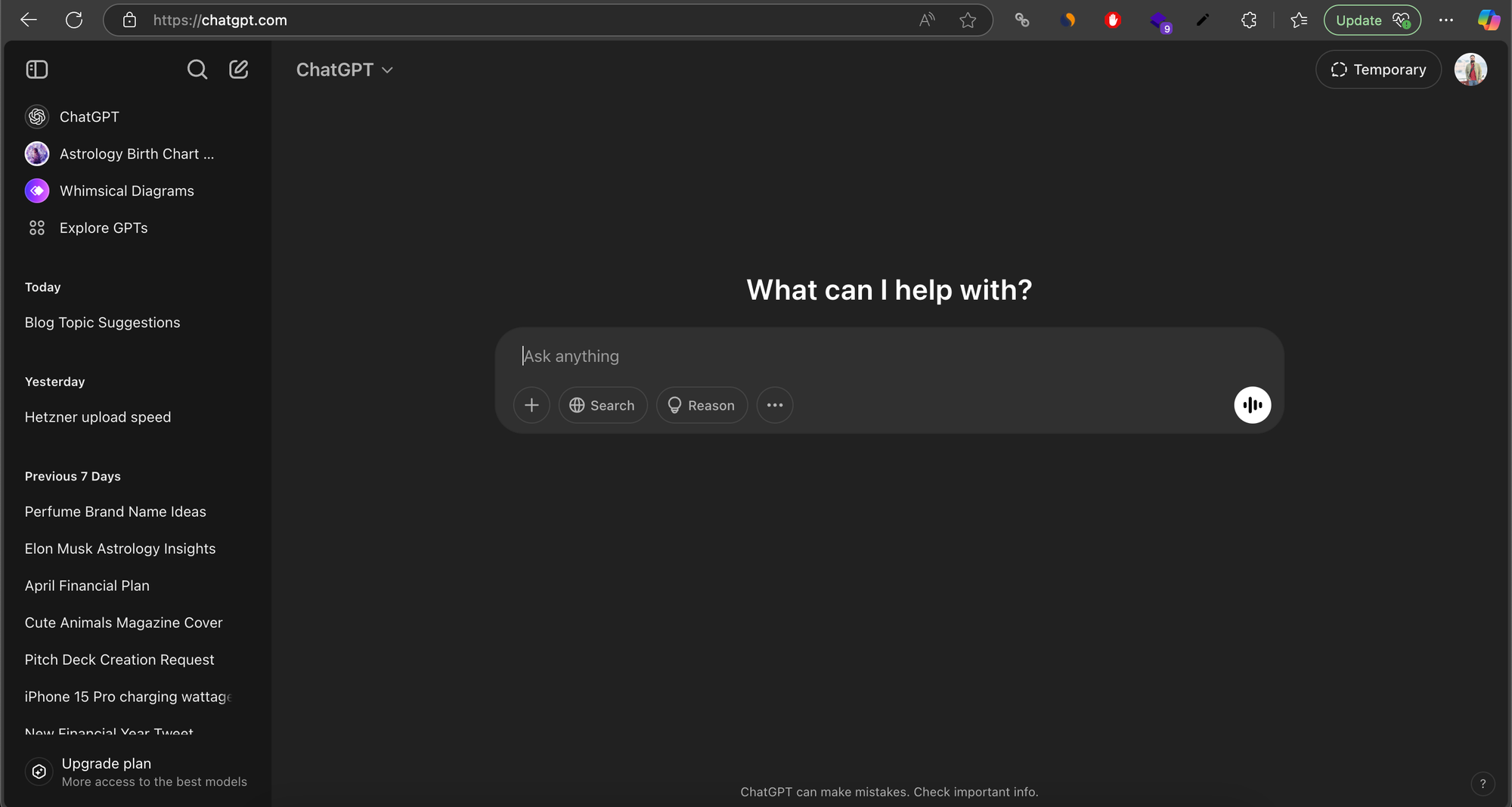Toggle Temporary chat mode

(x=1378, y=70)
